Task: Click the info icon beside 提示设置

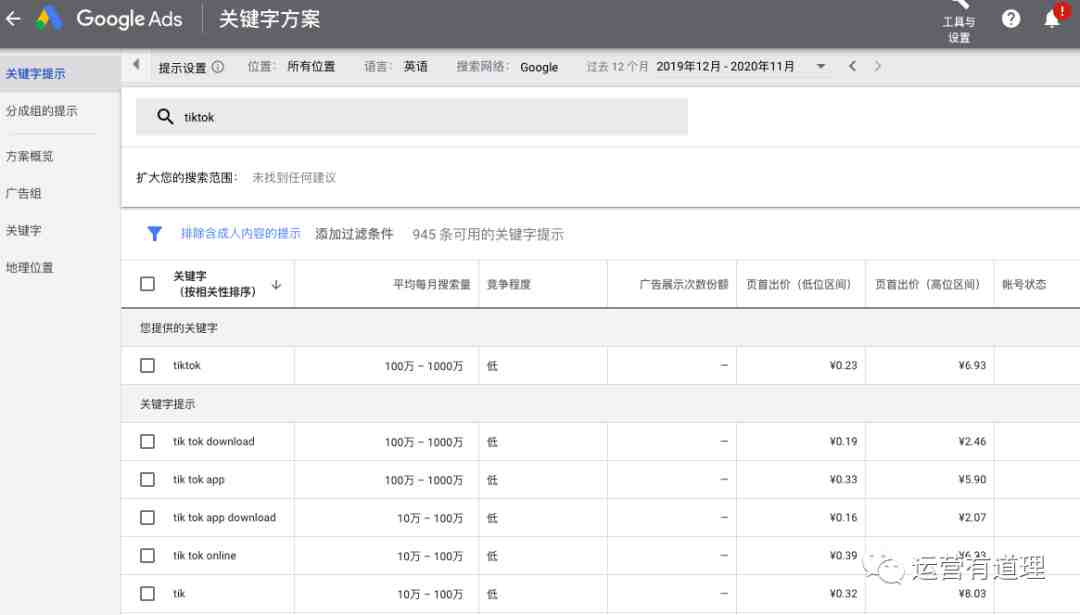Action: coord(218,67)
